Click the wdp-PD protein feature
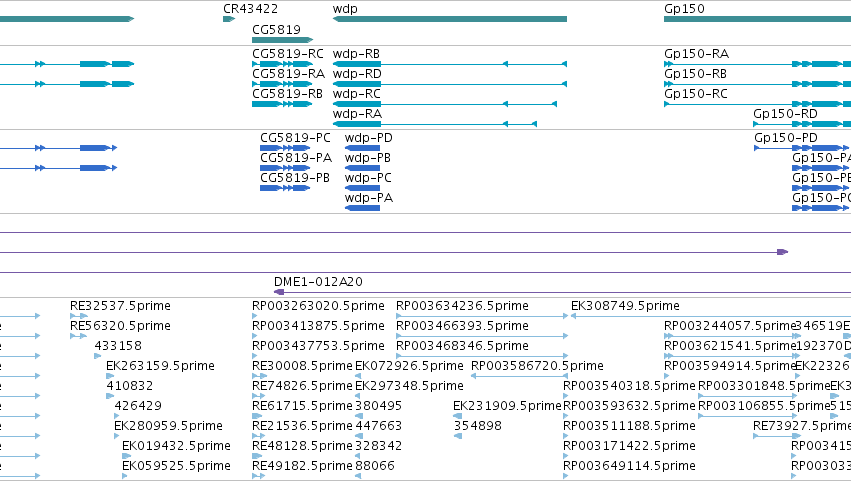The width and height of the screenshot is (851, 481). [x=363, y=148]
